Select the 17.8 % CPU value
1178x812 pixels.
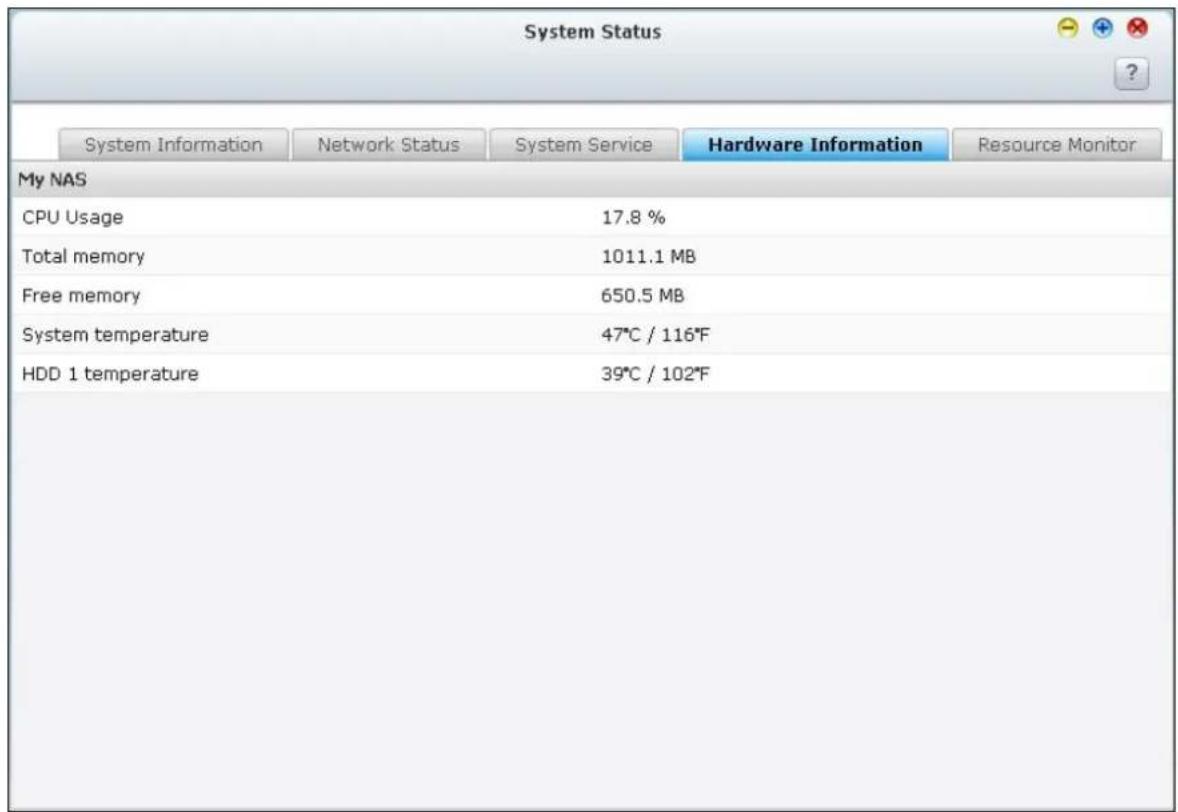click(x=633, y=217)
